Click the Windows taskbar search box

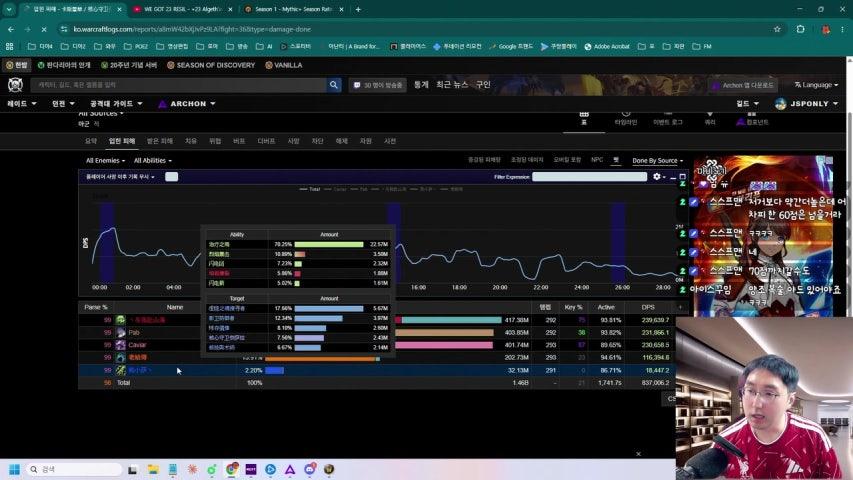click(74, 469)
